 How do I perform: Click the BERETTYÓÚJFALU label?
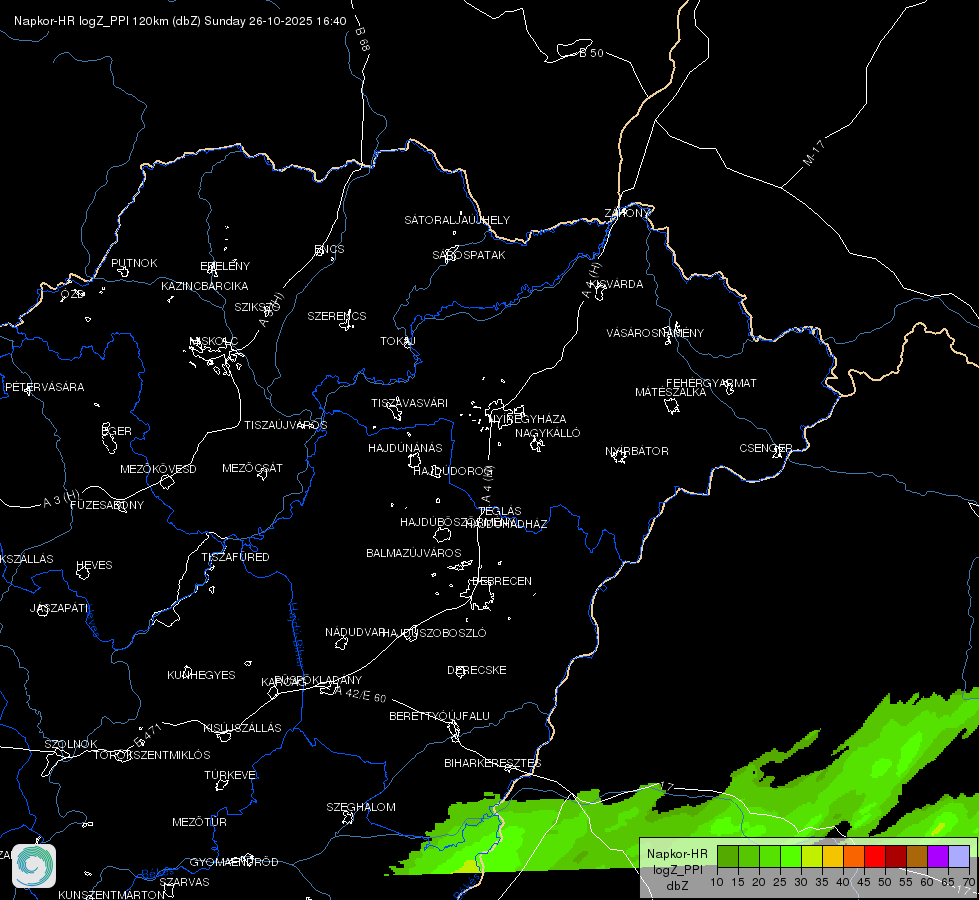439,716
